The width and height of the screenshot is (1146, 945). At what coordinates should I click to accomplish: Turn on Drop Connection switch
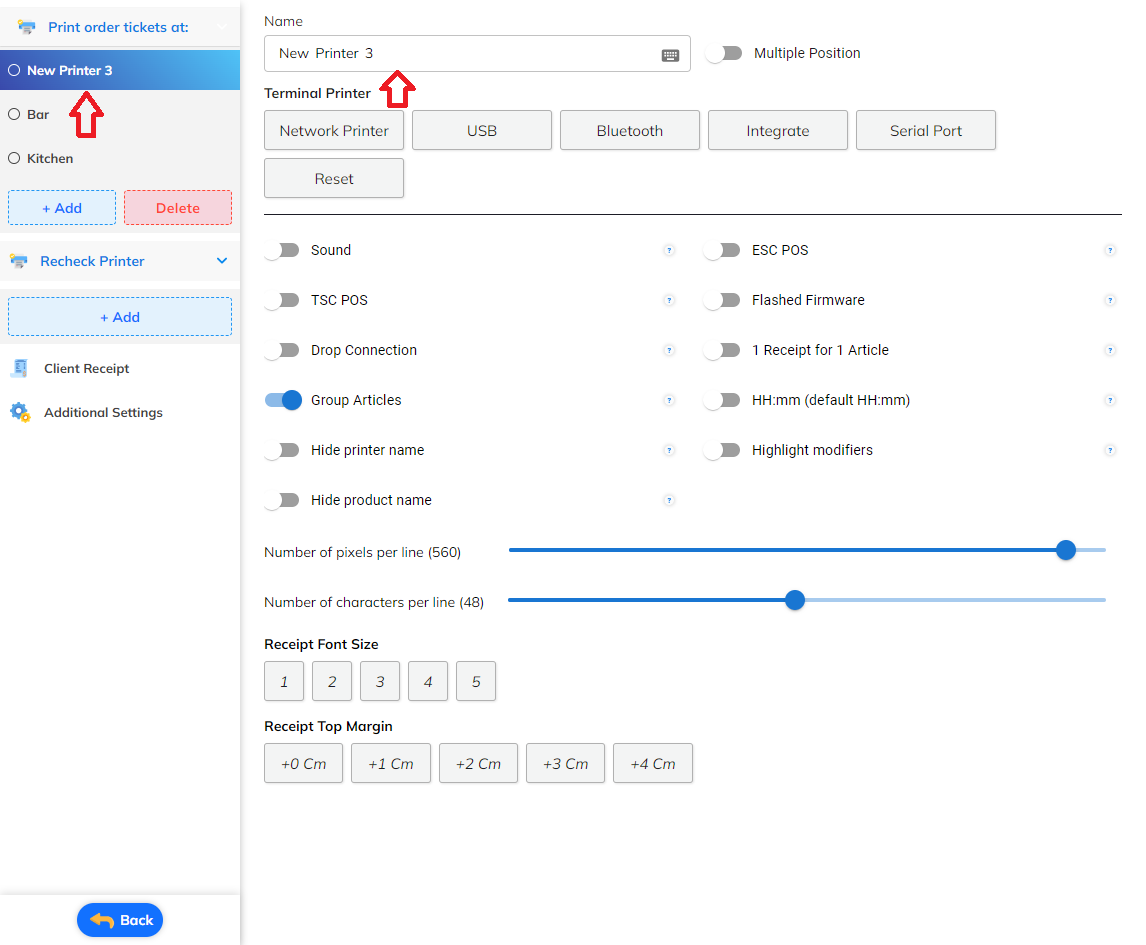(282, 350)
